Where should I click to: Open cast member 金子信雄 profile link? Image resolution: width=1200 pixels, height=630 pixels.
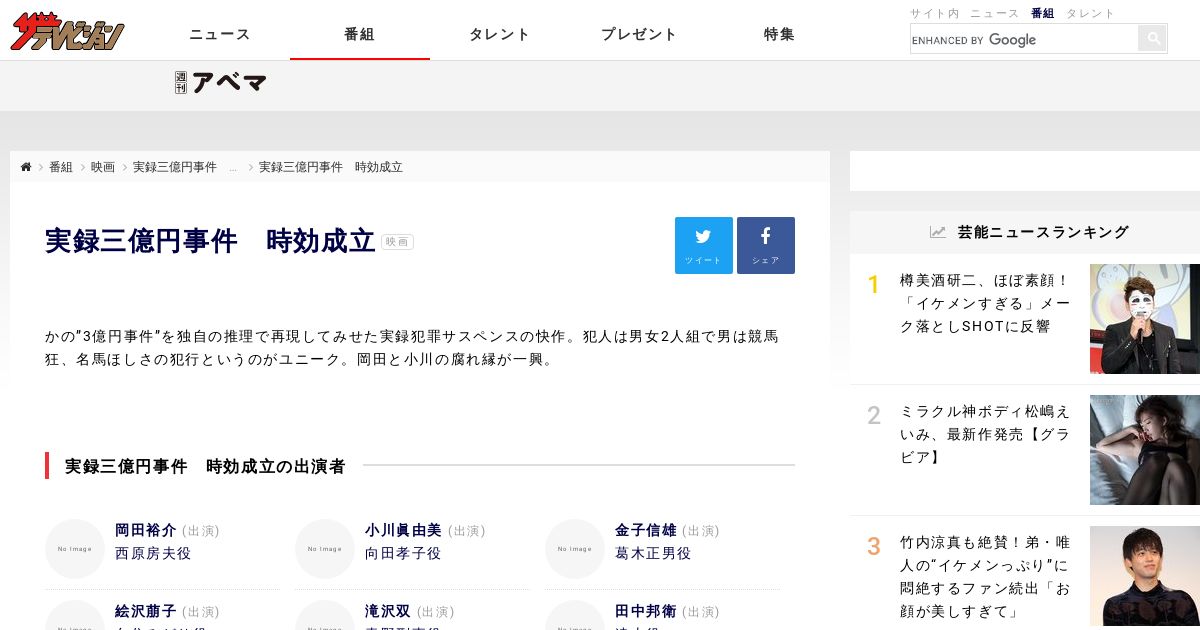646,530
